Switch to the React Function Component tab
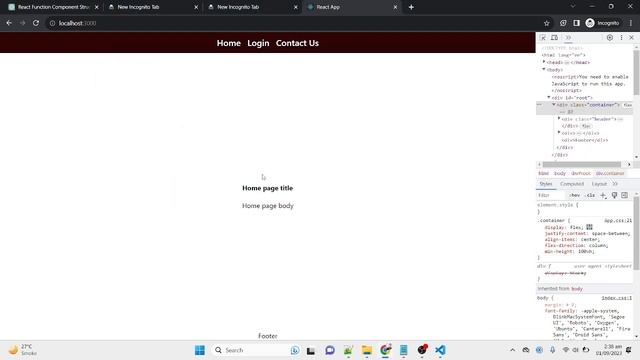 53,7
